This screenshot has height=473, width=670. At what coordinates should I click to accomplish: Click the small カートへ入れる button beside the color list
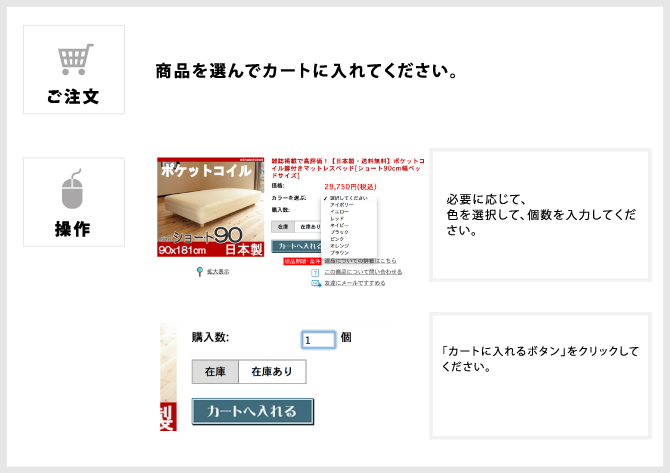pos(297,246)
